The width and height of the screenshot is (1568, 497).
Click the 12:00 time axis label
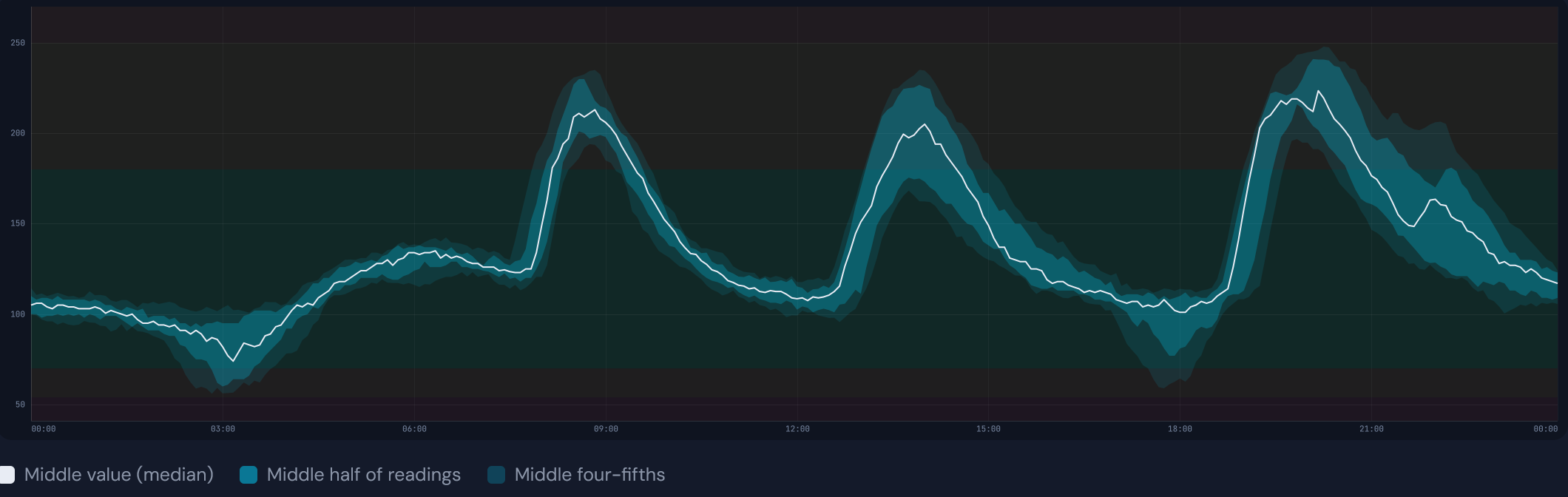[x=797, y=429]
